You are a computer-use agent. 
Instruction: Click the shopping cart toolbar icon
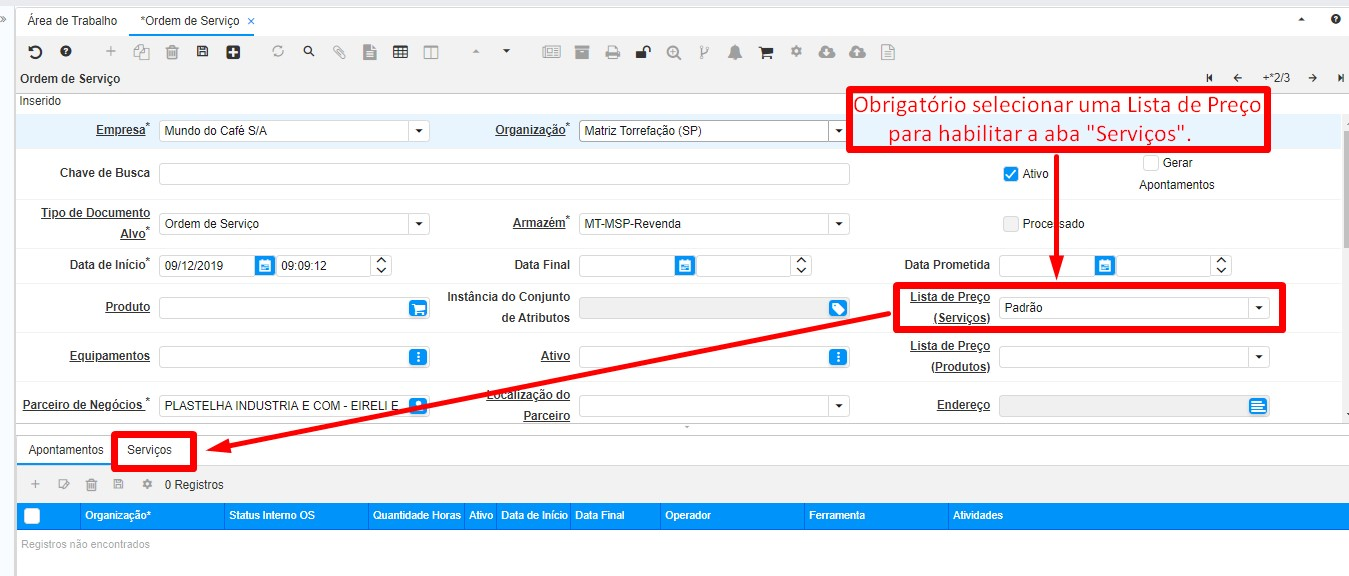(766, 53)
